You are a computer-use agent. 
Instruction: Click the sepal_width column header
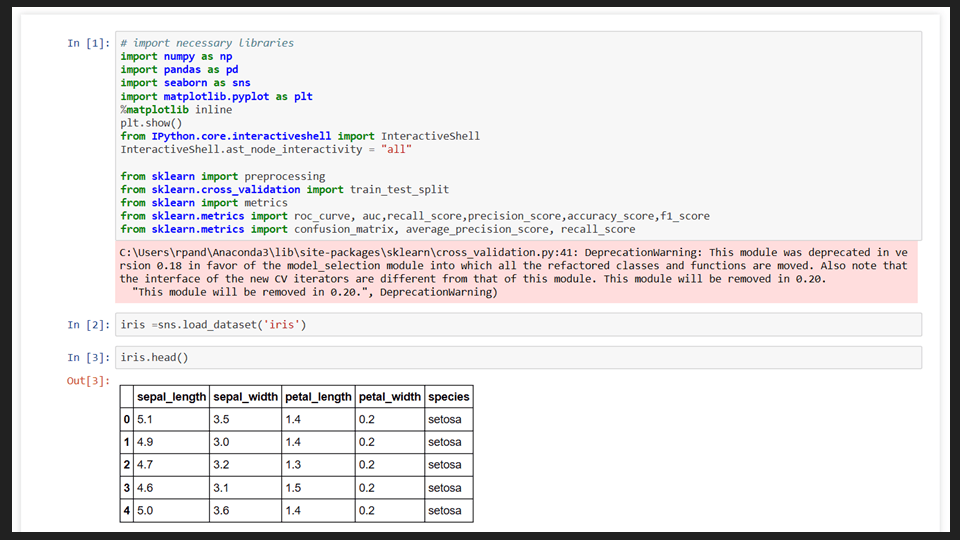click(x=246, y=397)
